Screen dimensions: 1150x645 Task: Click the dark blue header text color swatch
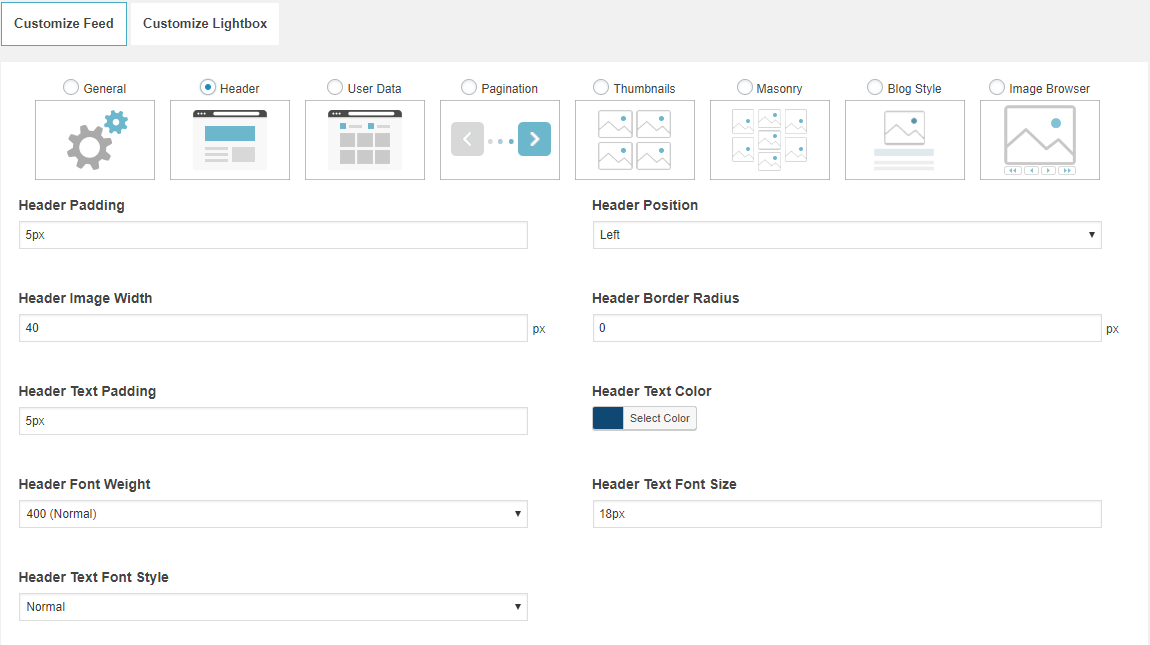click(608, 418)
